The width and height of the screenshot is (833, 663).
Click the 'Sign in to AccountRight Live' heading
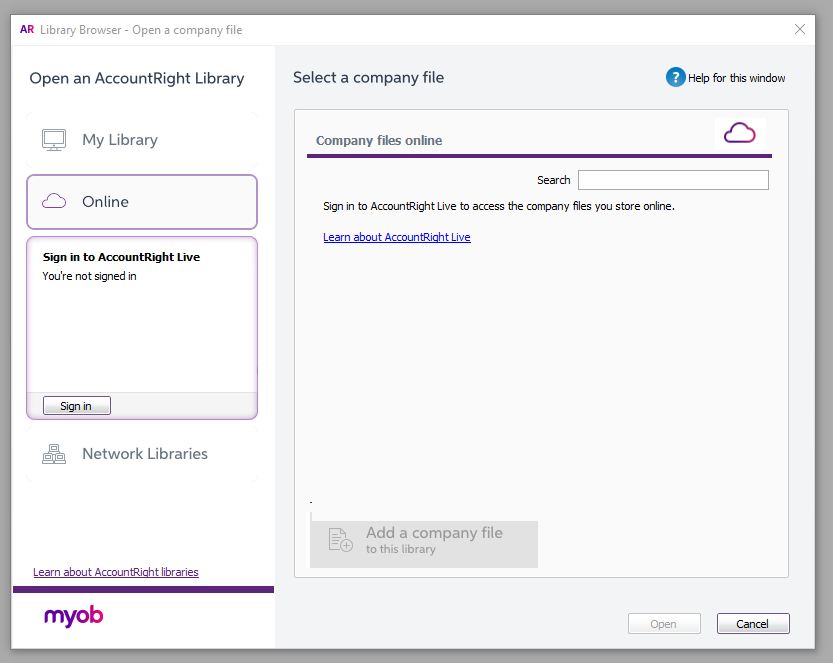[x=121, y=257]
